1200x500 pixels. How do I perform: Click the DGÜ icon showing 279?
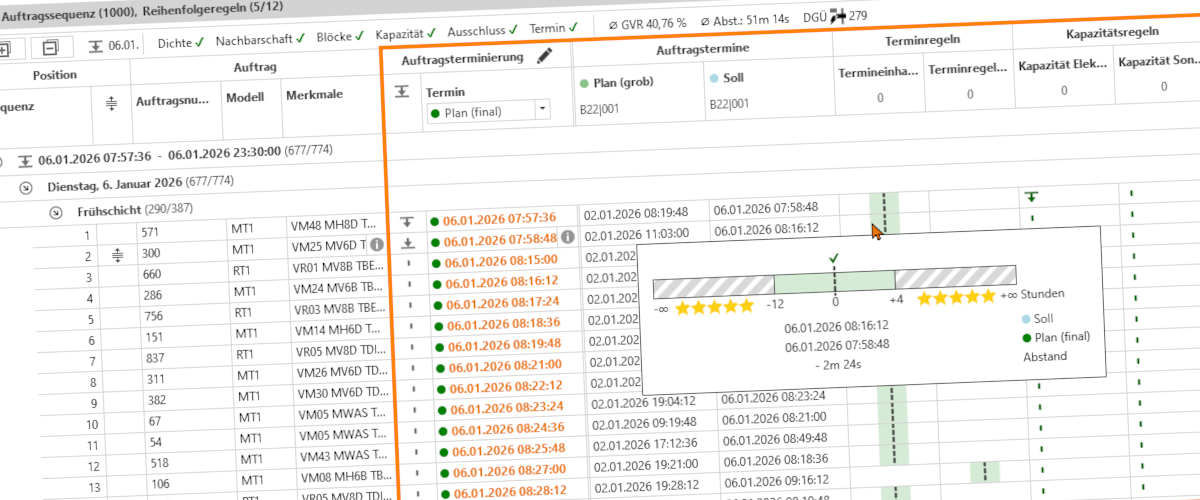[838, 15]
